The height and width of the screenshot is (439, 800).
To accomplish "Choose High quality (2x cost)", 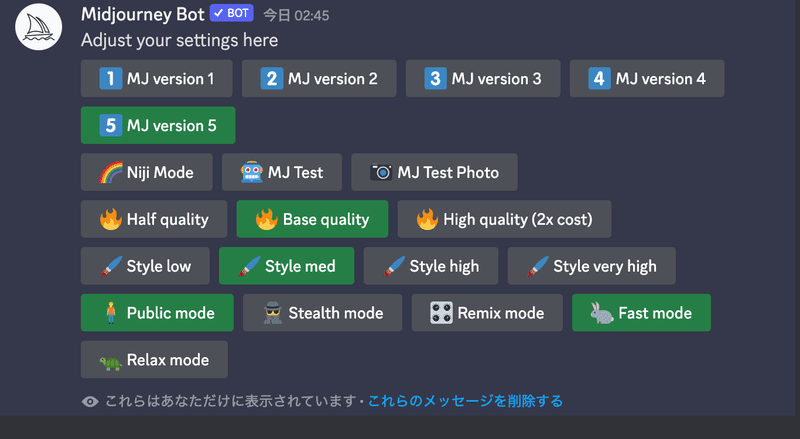I will tap(504, 219).
